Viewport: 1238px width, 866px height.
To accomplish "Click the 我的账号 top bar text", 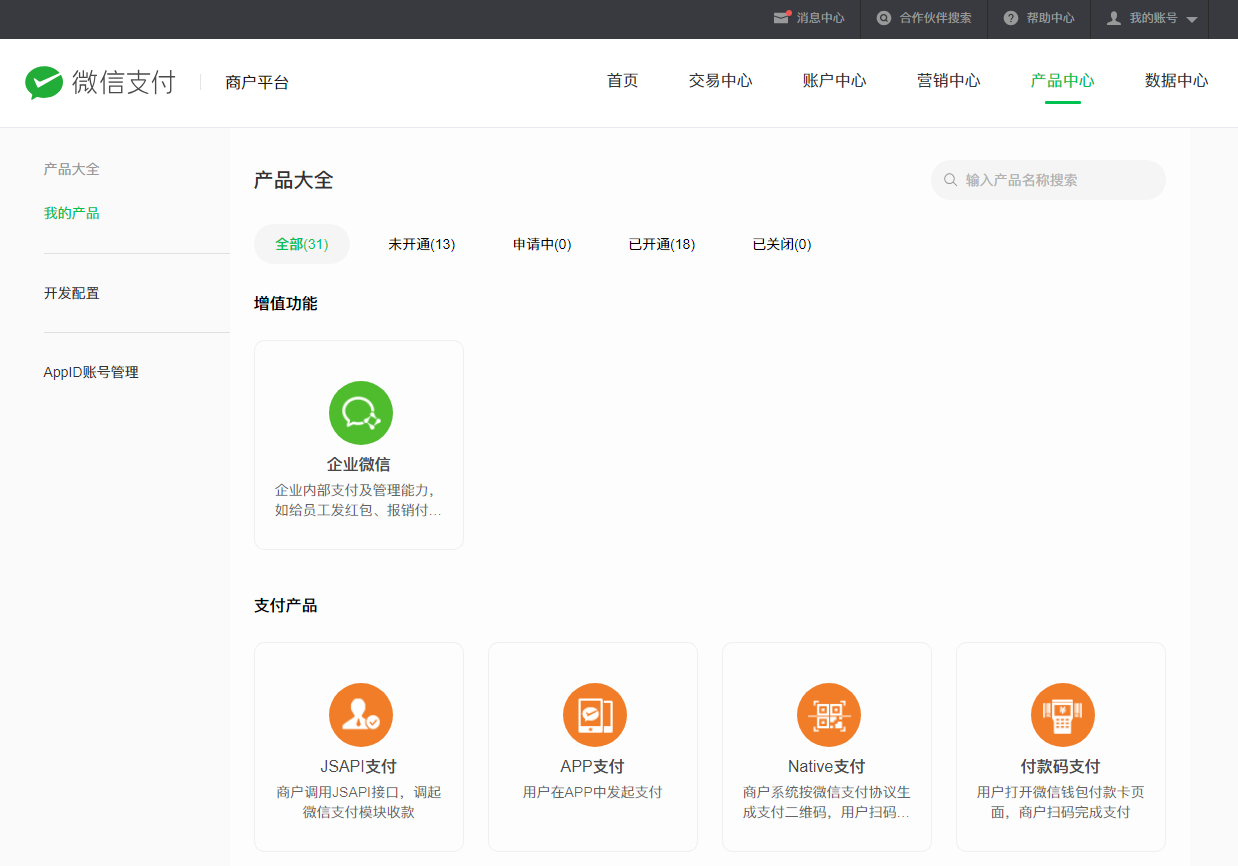I will click(1153, 18).
